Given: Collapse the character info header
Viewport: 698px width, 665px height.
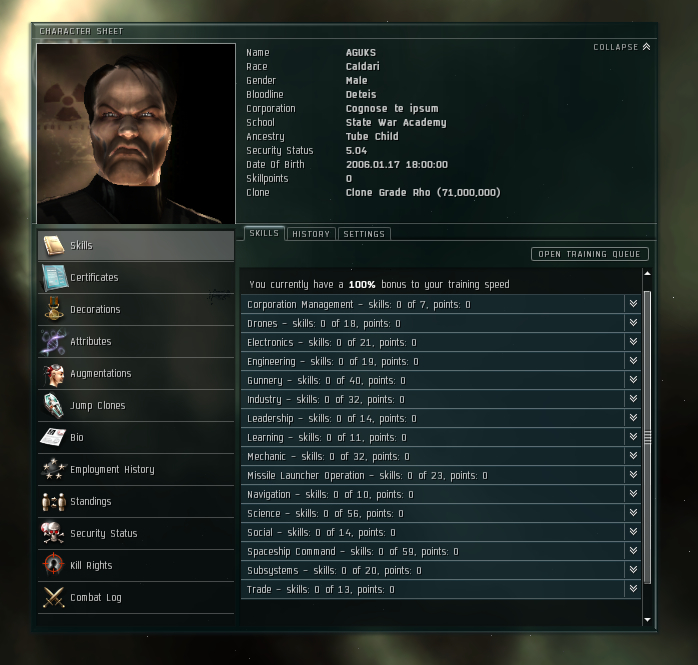Looking at the screenshot, I should point(621,47).
